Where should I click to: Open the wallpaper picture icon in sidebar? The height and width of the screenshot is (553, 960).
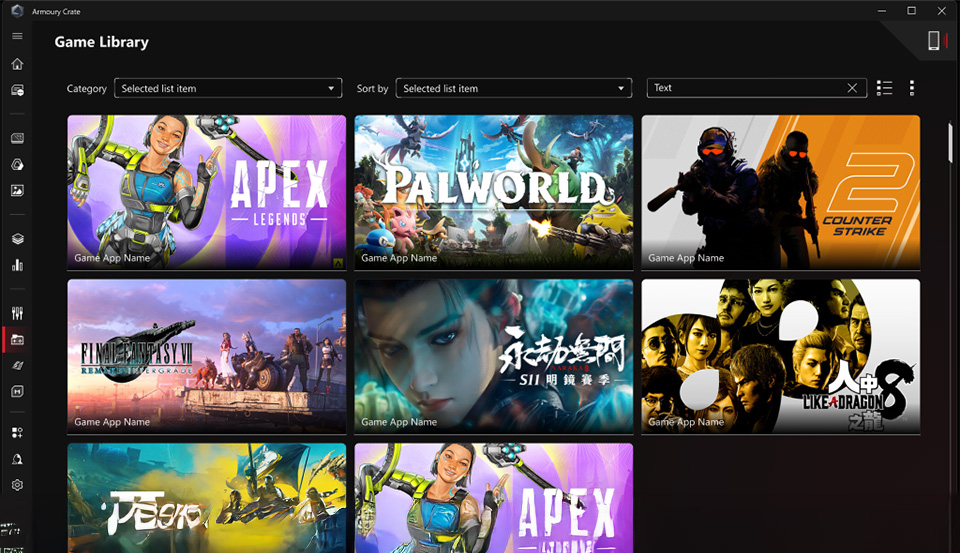click(x=17, y=190)
